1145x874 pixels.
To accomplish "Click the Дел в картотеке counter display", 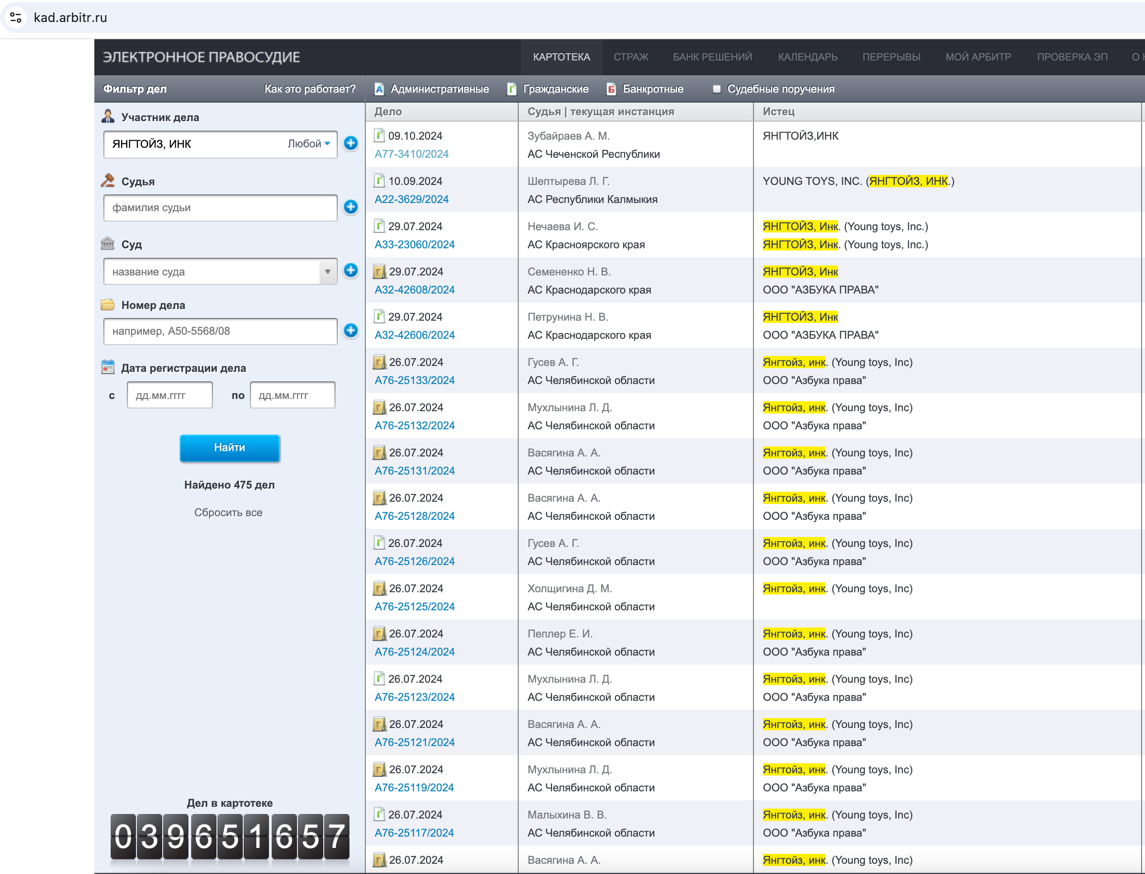I will [x=229, y=836].
